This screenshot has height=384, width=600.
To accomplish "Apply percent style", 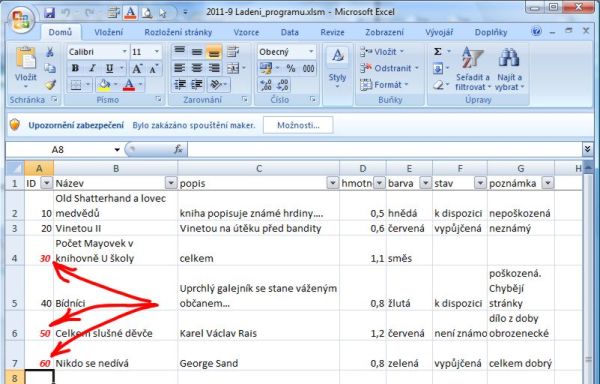I will click(291, 68).
